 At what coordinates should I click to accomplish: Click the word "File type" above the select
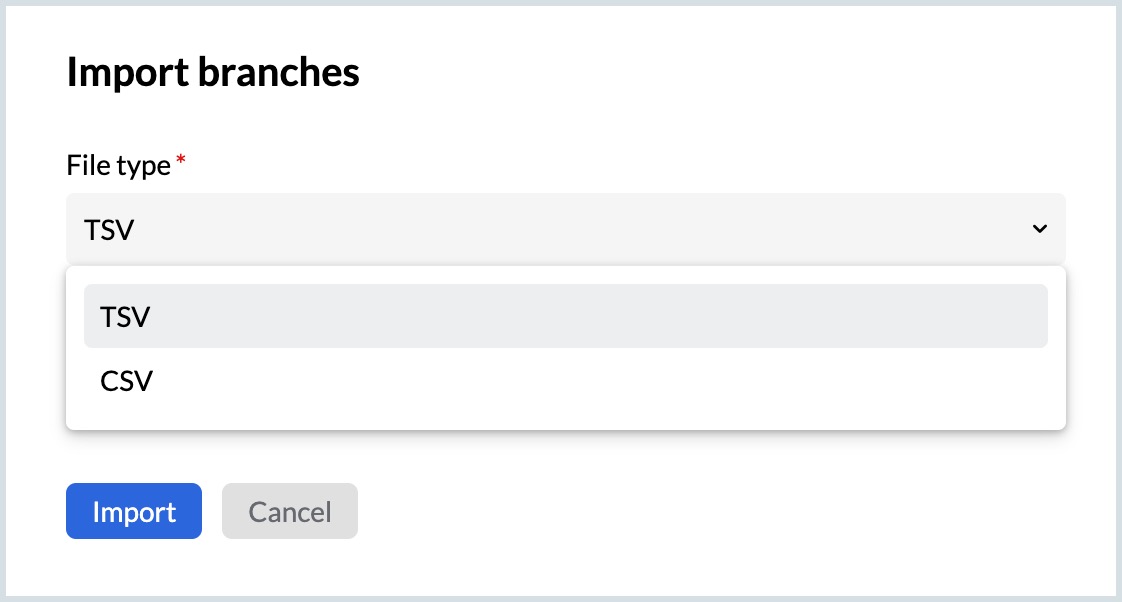(x=119, y=165)
